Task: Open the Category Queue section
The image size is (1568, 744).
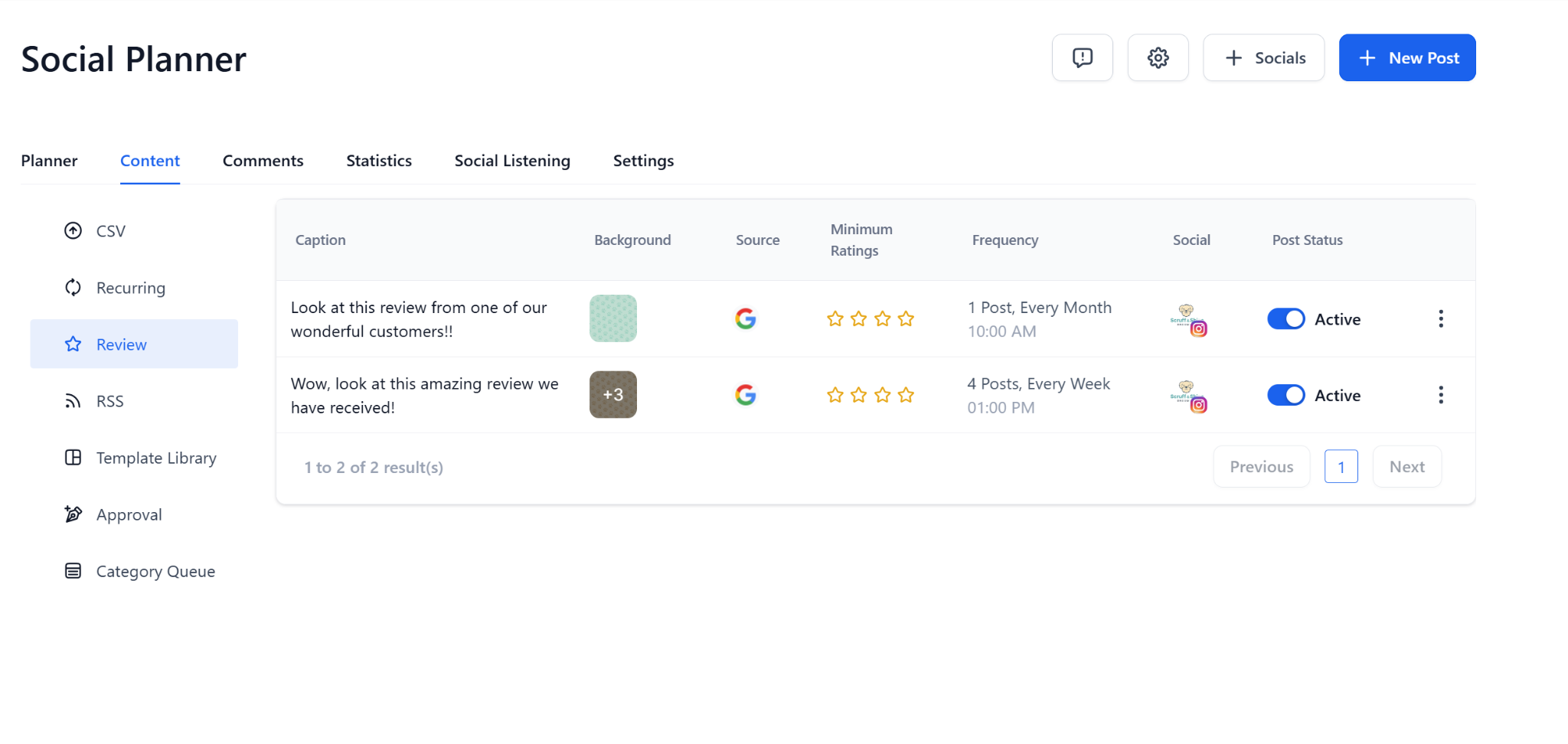Action: (73, 570)
